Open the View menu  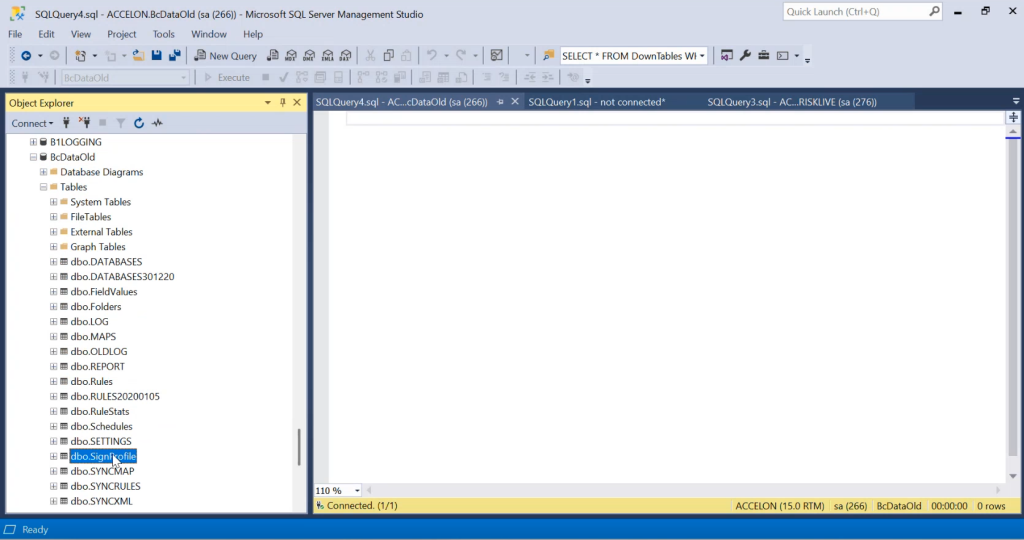(x=81, y=34)
